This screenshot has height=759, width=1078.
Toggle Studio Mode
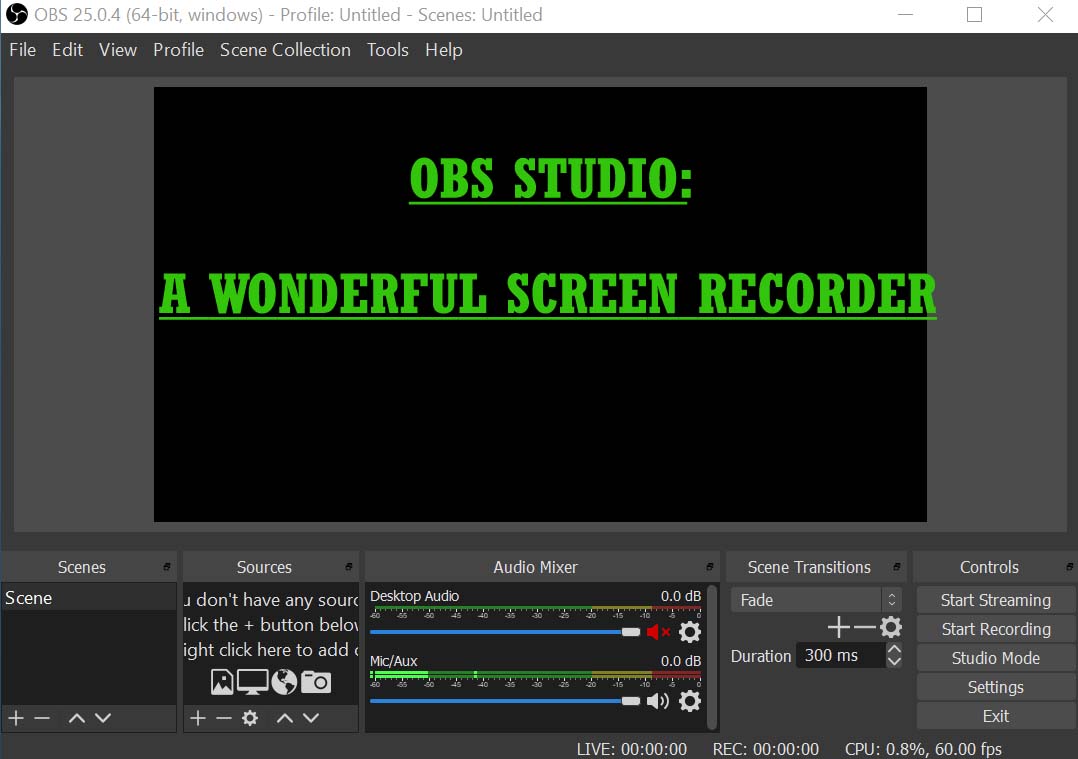click(x=996, y=658)
